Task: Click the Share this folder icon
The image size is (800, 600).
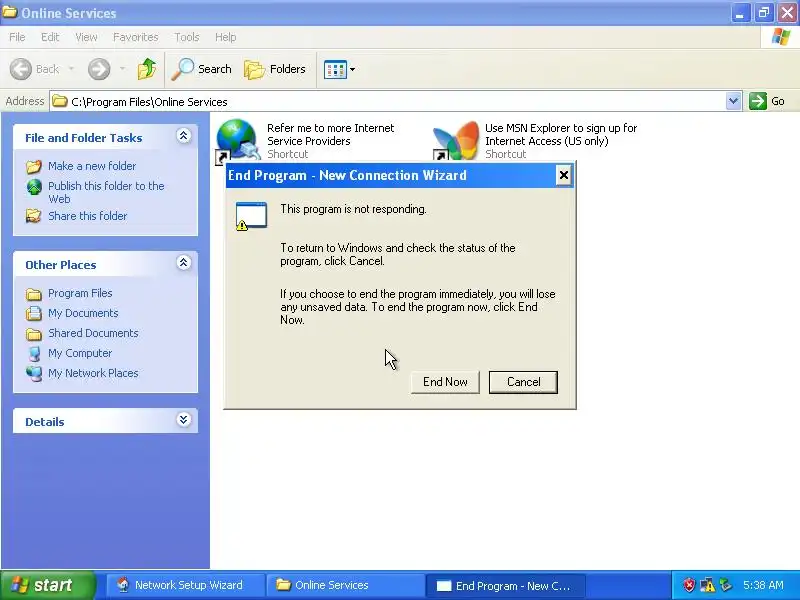Action: coord(34,216)
